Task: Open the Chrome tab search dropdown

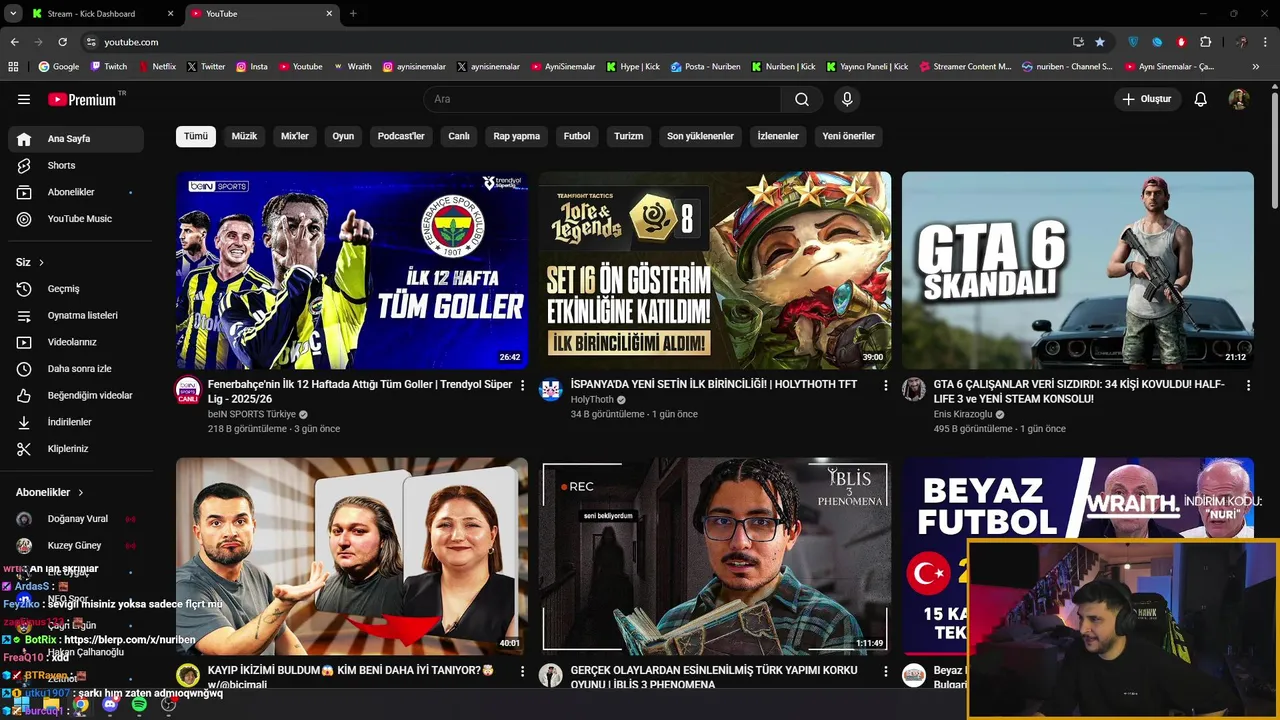Action: coord(13,13)
